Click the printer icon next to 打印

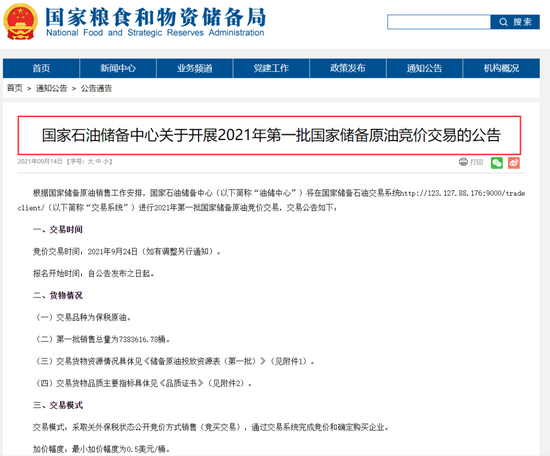(x=463, y=162)
